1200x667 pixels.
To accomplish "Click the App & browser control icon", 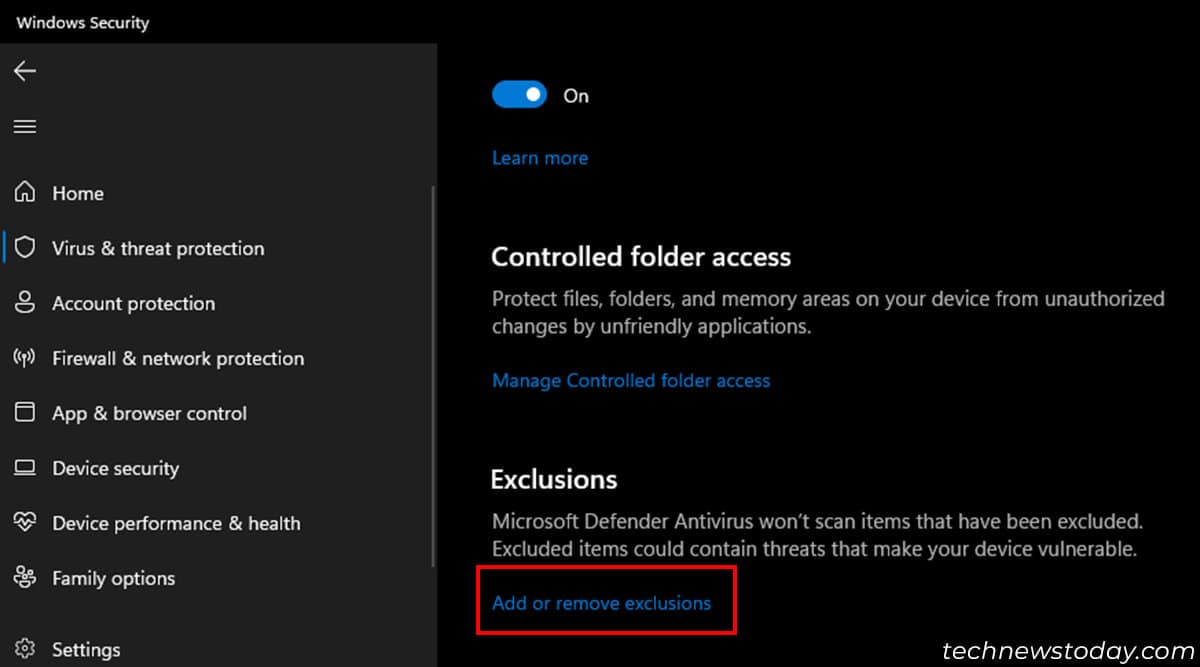I will pos(25,413).
